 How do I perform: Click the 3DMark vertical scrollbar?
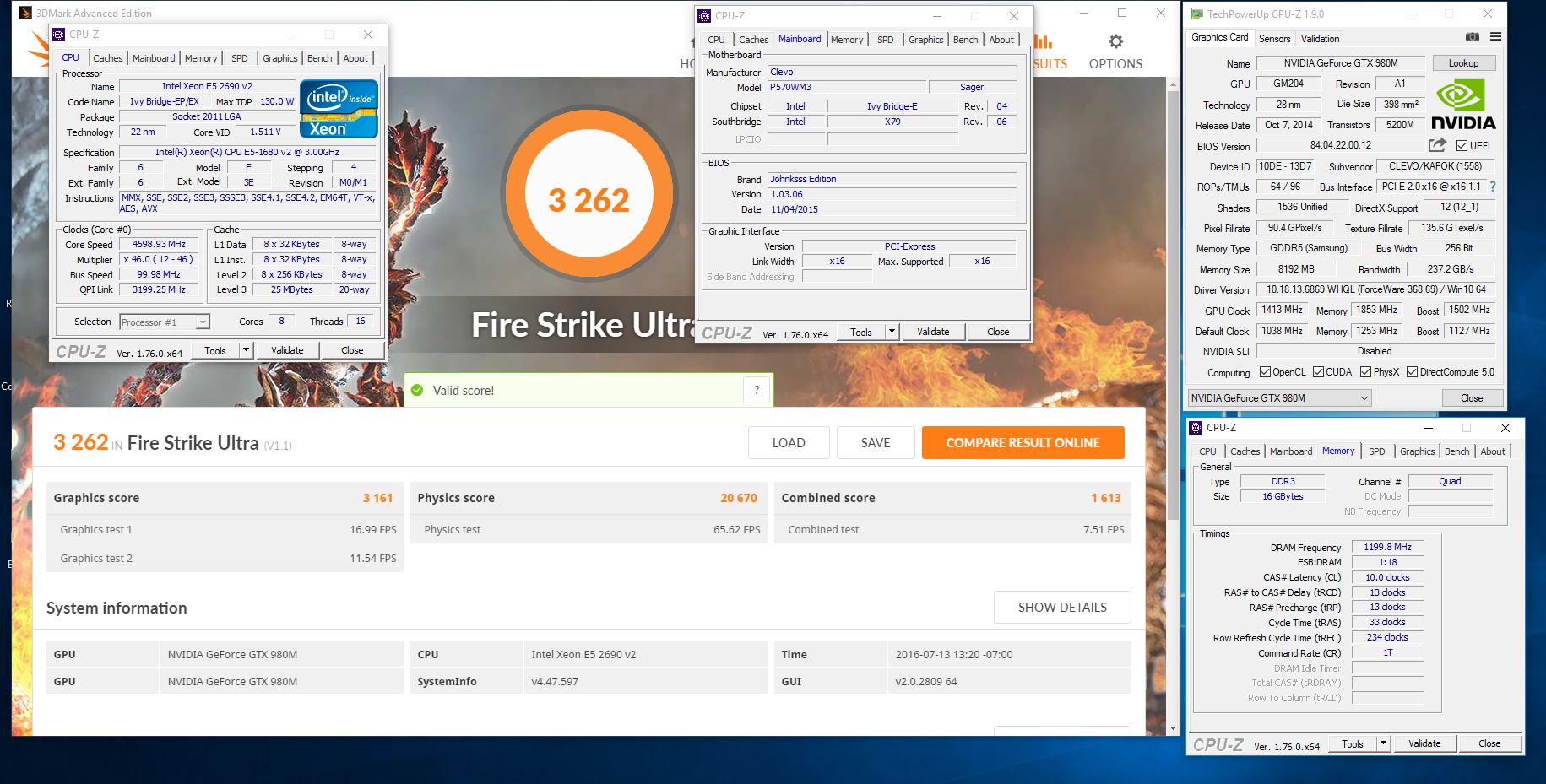tap(1172, 304)
